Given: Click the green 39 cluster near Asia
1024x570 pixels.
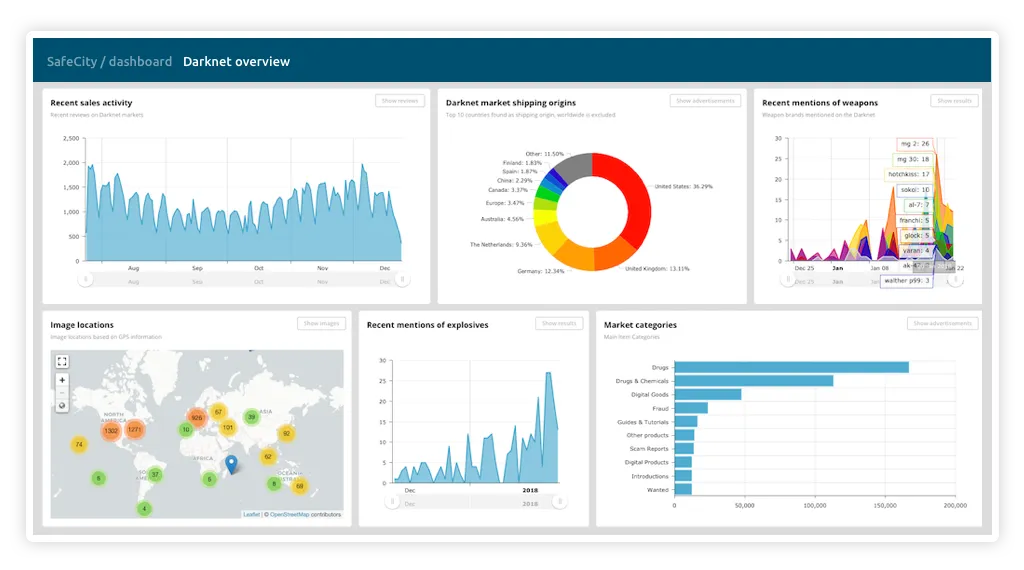Looking at the screenshot, I should tap(251, 417).
